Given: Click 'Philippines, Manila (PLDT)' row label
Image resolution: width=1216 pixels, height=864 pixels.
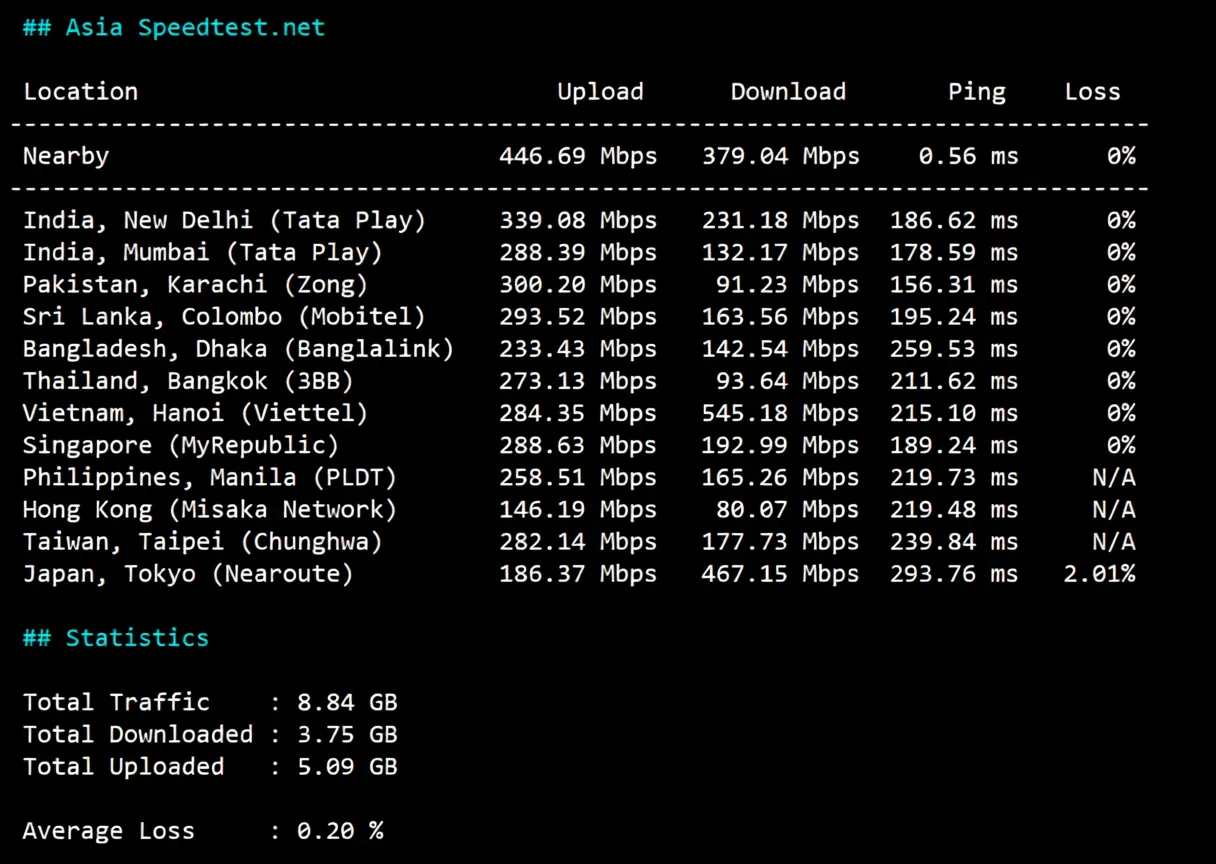Looking at the screenshot, I should (x=210, y=477).
